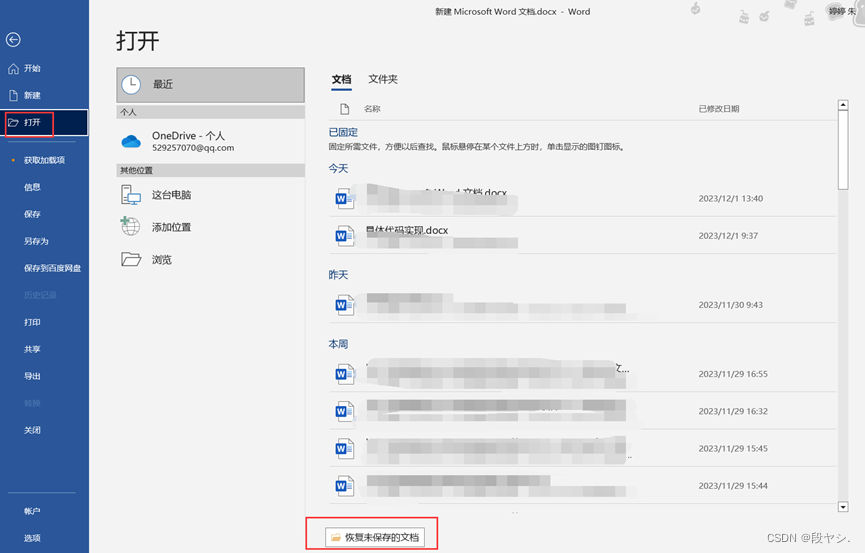Open the Account (帐户) page
Screen dimensions: 865x553
click(32, 511)
